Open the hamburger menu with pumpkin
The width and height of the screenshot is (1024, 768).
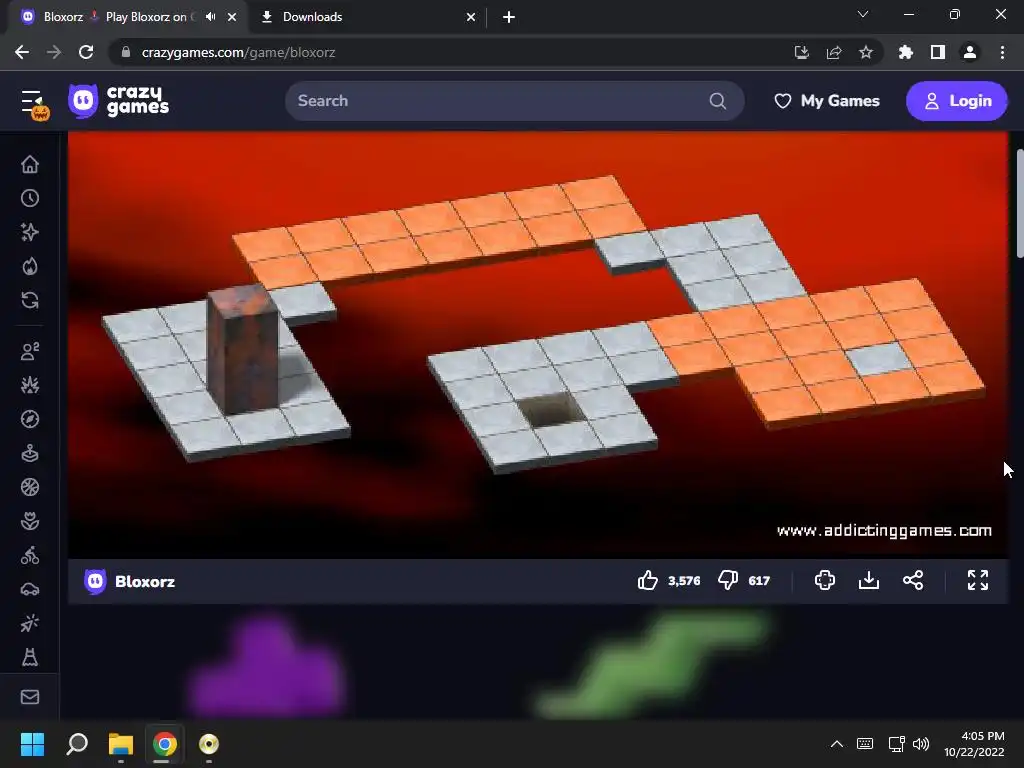(34, 104)
